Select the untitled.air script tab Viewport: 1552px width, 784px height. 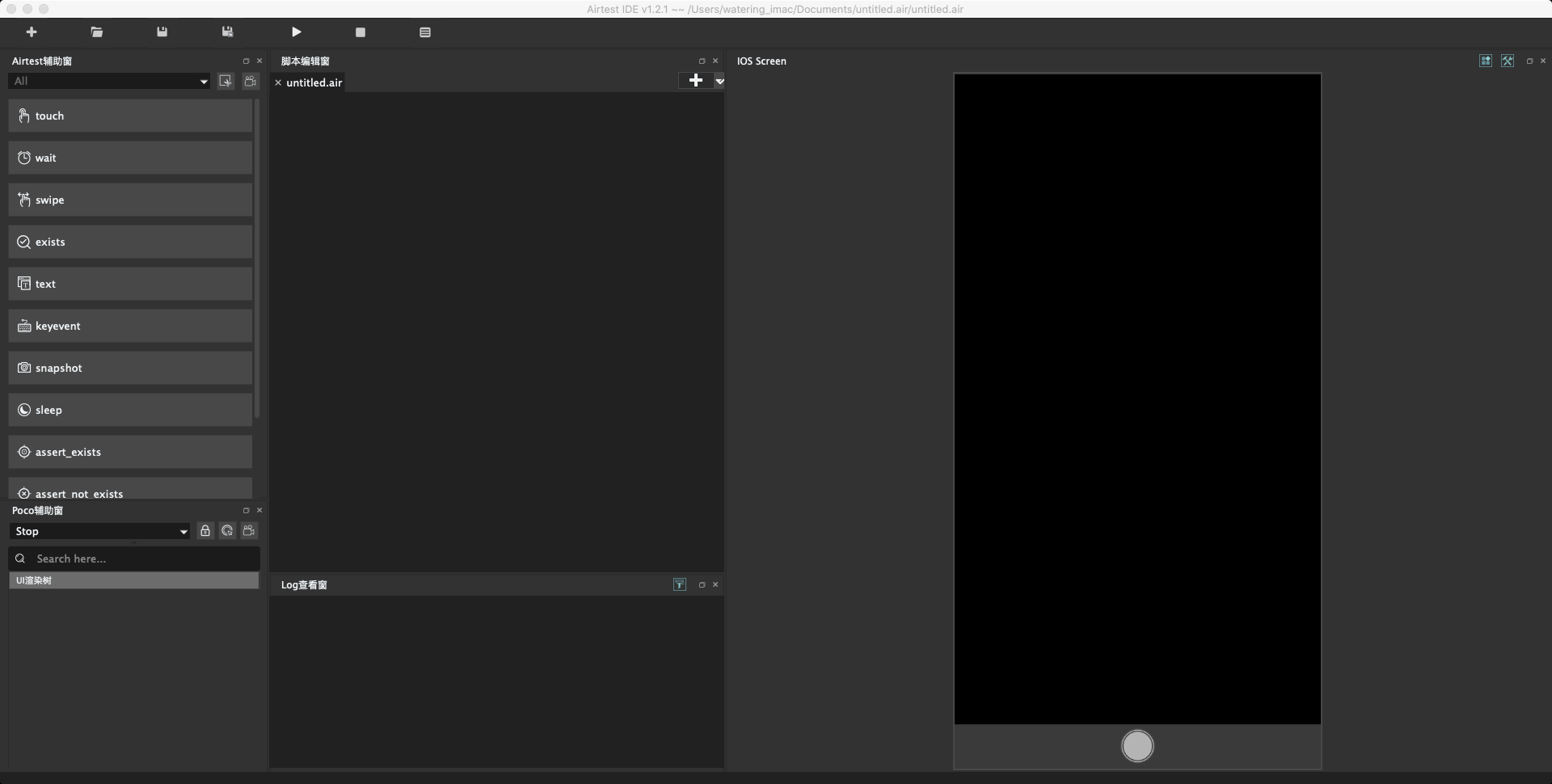[x=314, y=82]
